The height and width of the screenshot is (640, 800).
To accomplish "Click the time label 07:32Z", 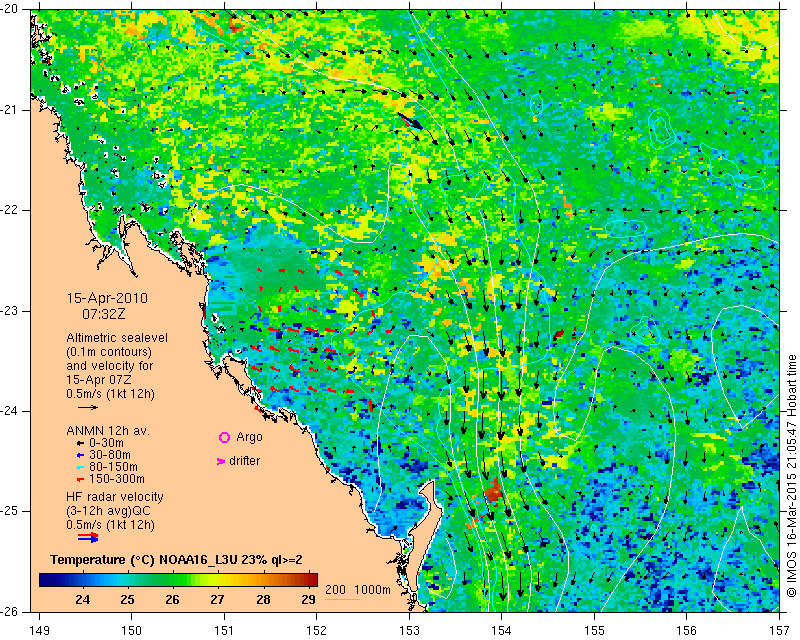I will tap(104, 314).
